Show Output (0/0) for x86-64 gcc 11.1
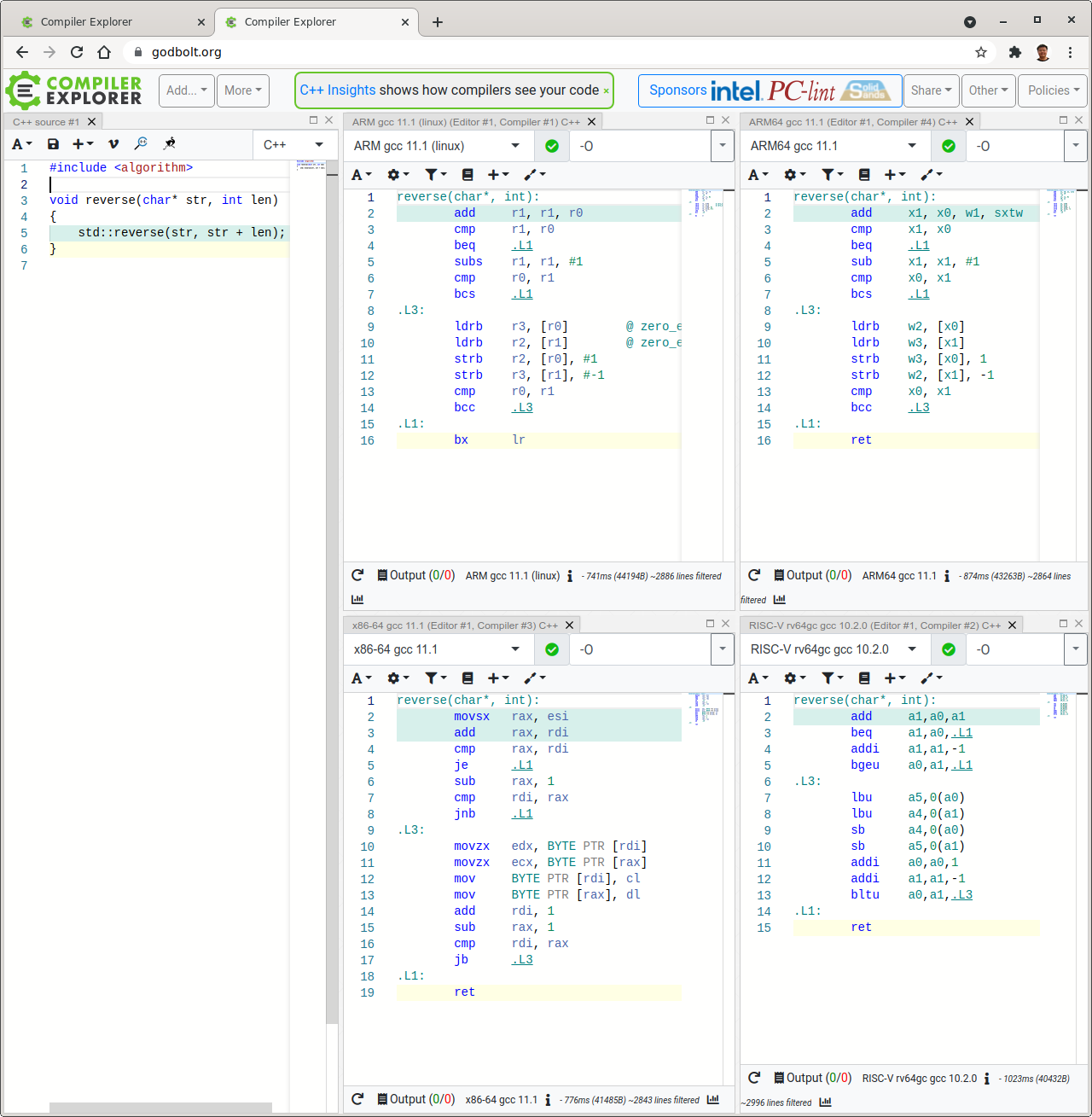Image resolution: width=1092 pixels, height=1117 pixels. [x=416, y=1099]
